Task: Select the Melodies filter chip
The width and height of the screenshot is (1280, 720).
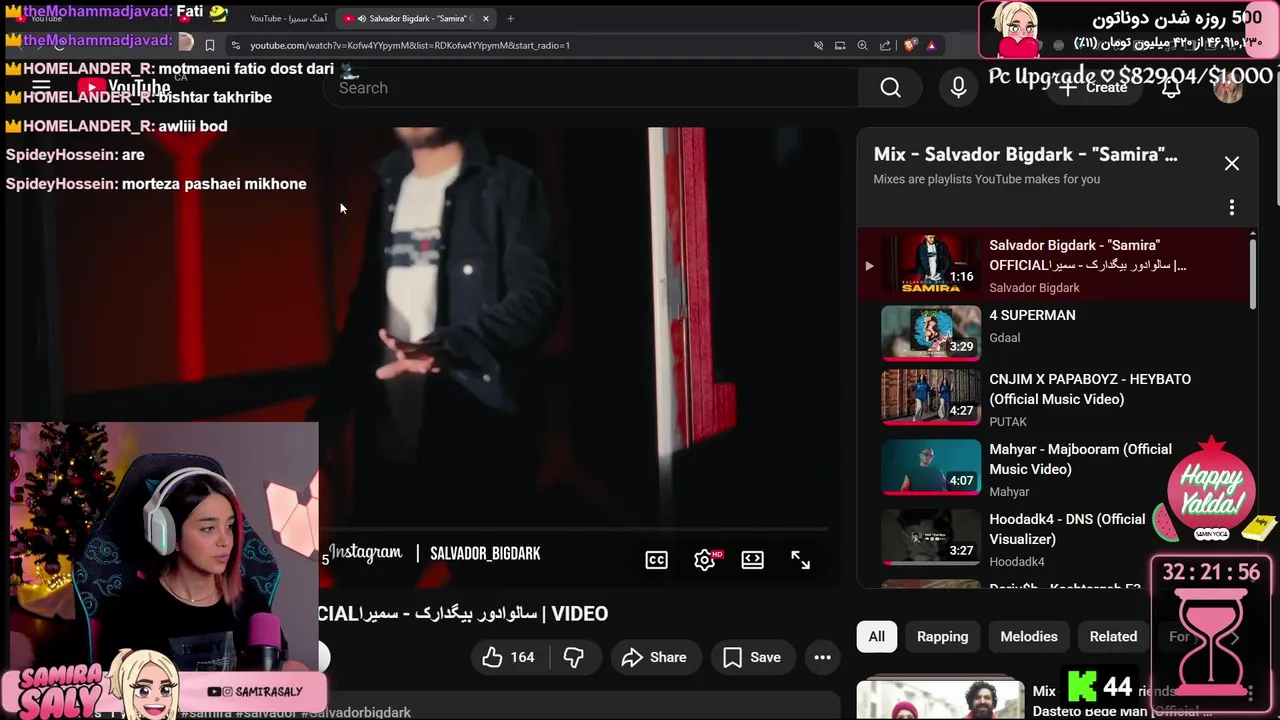Action: pos(1029,636)
